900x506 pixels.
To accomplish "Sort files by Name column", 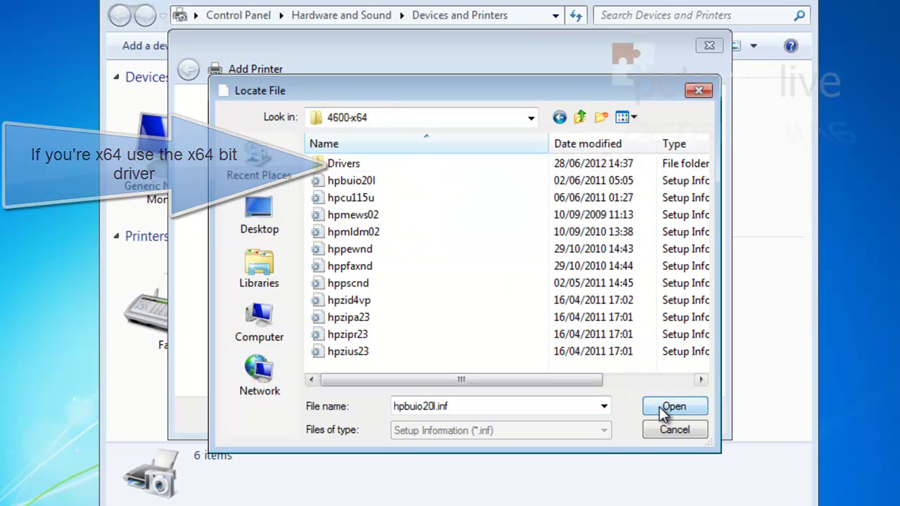I will [426, 143].
